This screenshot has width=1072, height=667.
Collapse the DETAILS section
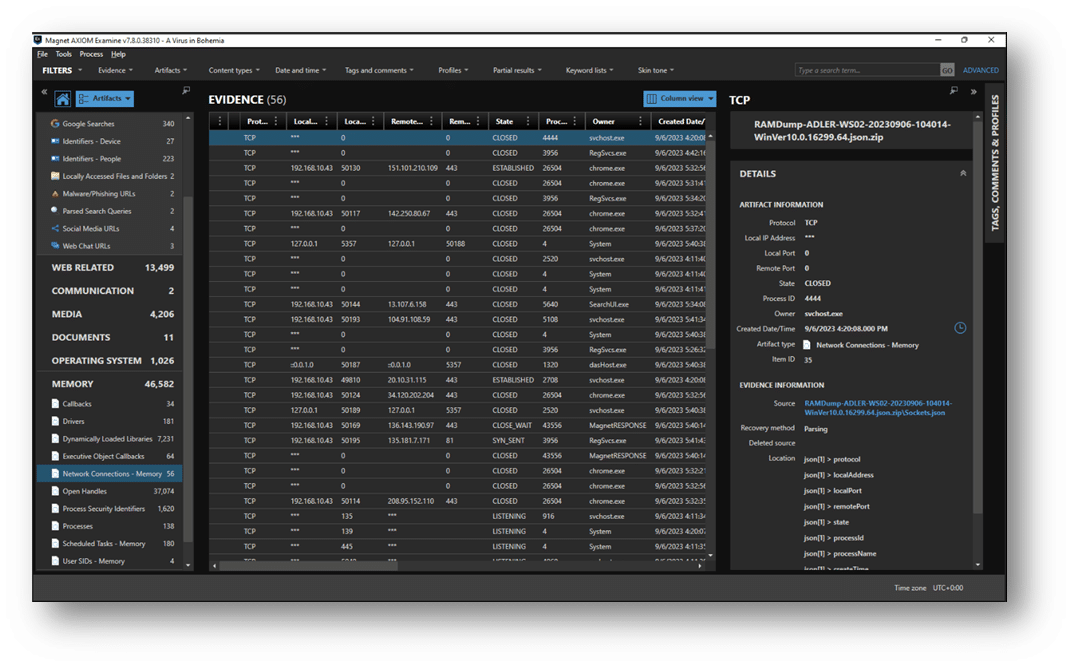click(x=963, y=173)
